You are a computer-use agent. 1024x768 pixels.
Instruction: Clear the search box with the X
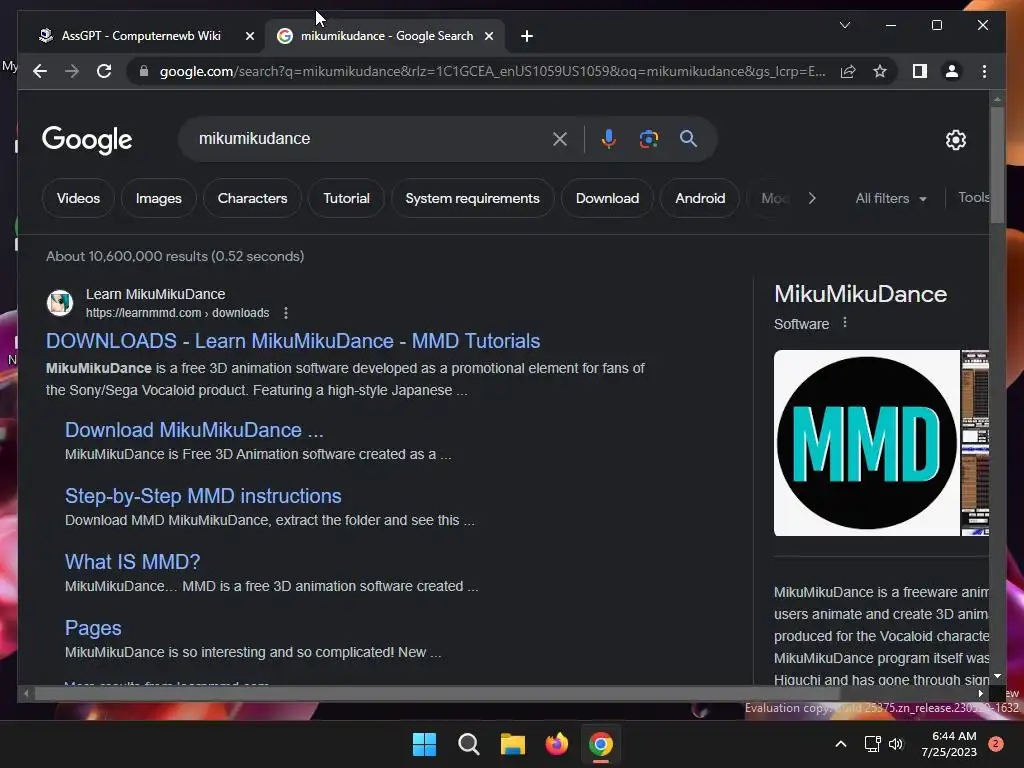pyautogui.click(x=560, y=138)
